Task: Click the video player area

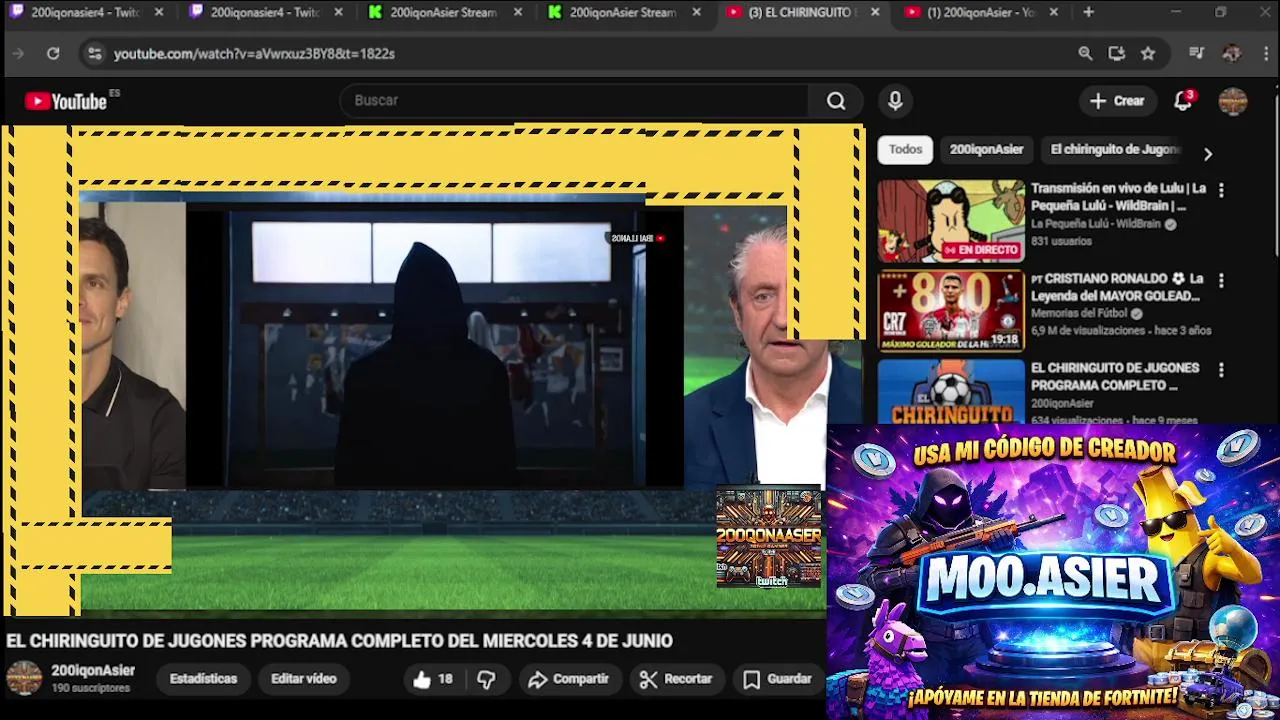Action: tap(432, 370)
